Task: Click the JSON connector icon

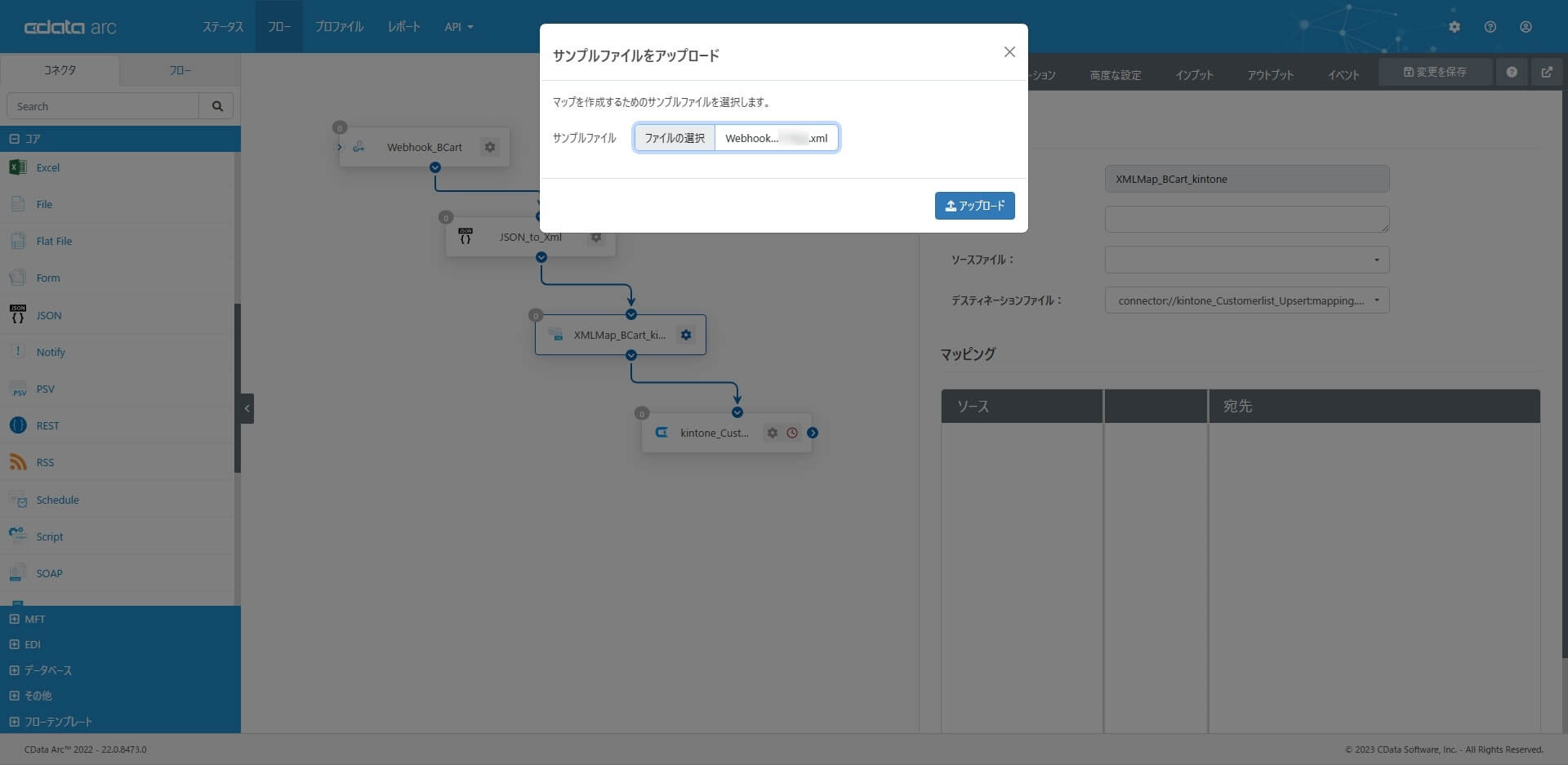Action: click(x=17, y=315)
